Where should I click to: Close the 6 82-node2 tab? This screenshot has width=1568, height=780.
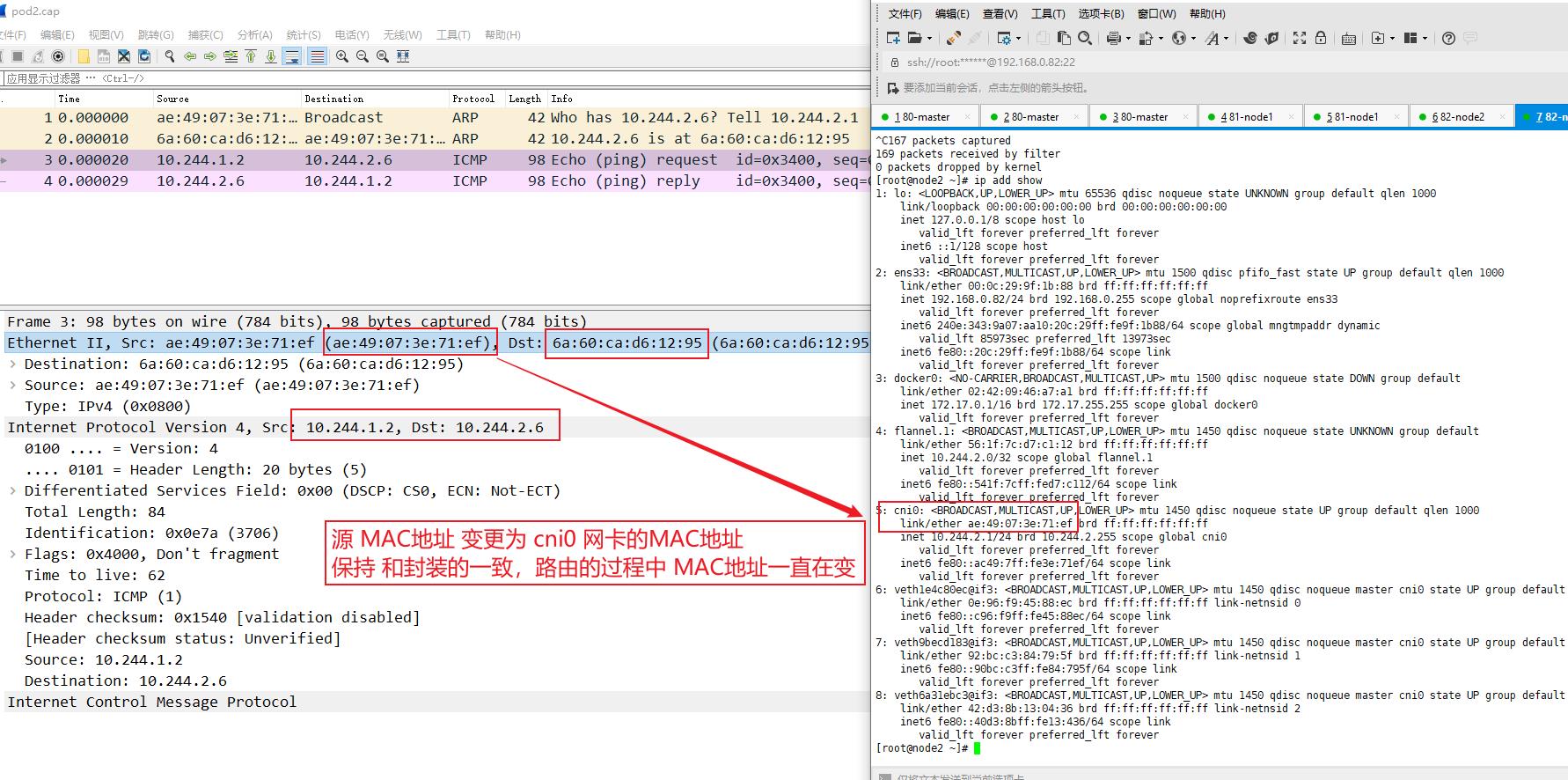1503,116
